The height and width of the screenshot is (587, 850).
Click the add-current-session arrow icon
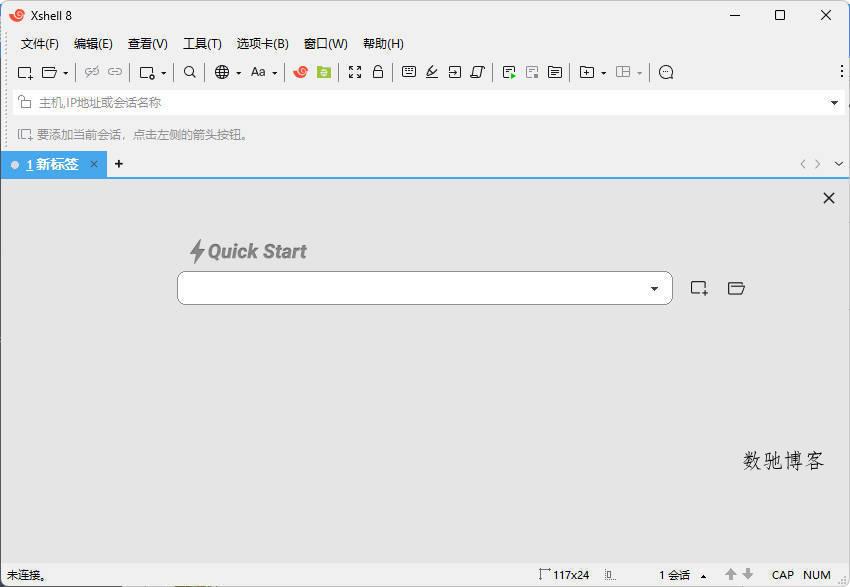coord(24,134)
